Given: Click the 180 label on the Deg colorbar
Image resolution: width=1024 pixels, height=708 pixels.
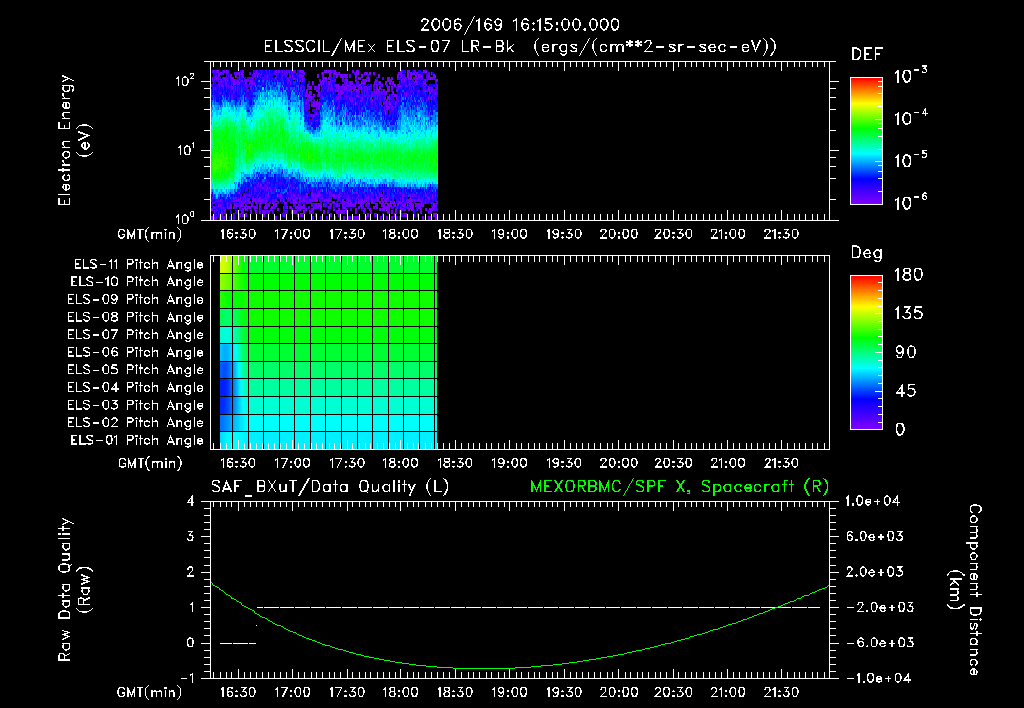Looking at the screenshot, I should point(908,275).
